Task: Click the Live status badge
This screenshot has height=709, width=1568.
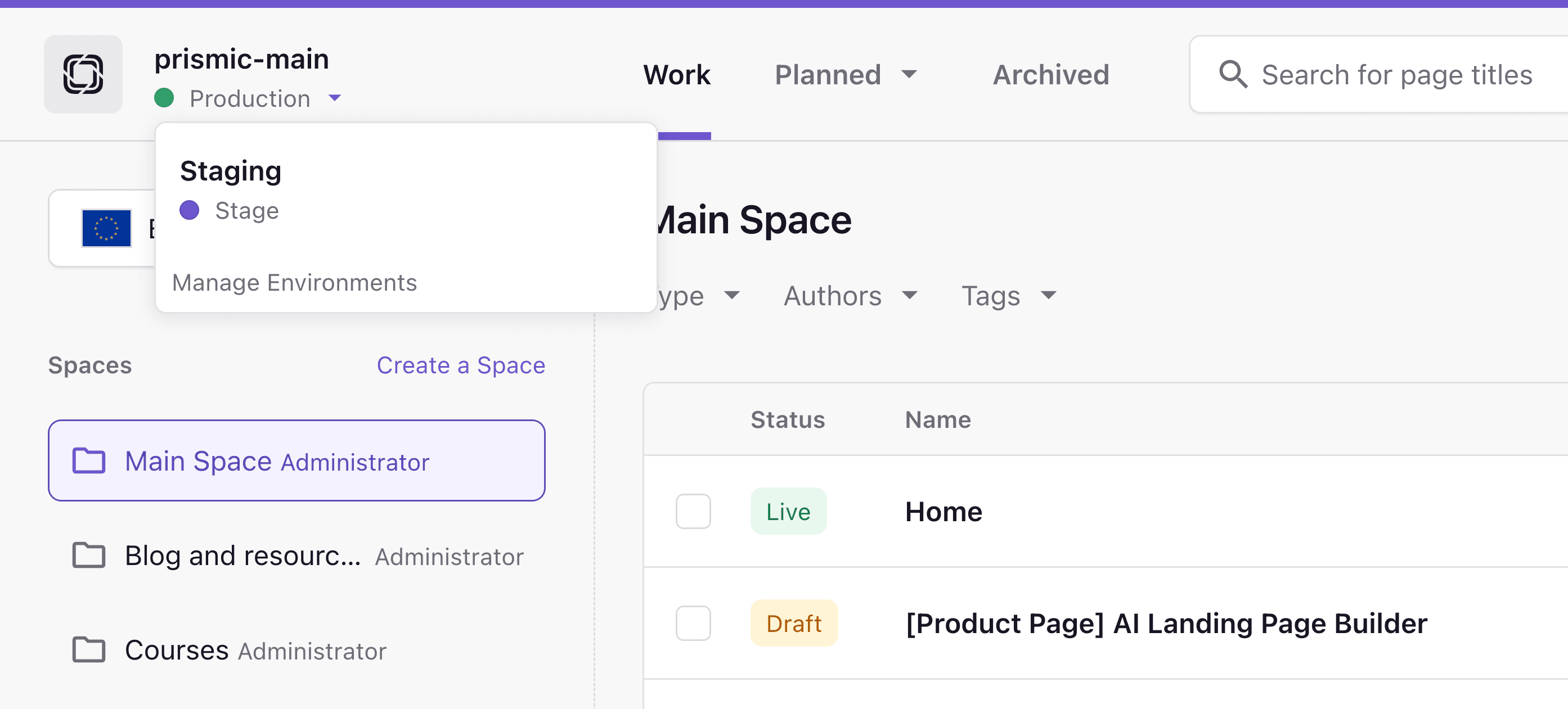Action: click(x=788, y=512)
